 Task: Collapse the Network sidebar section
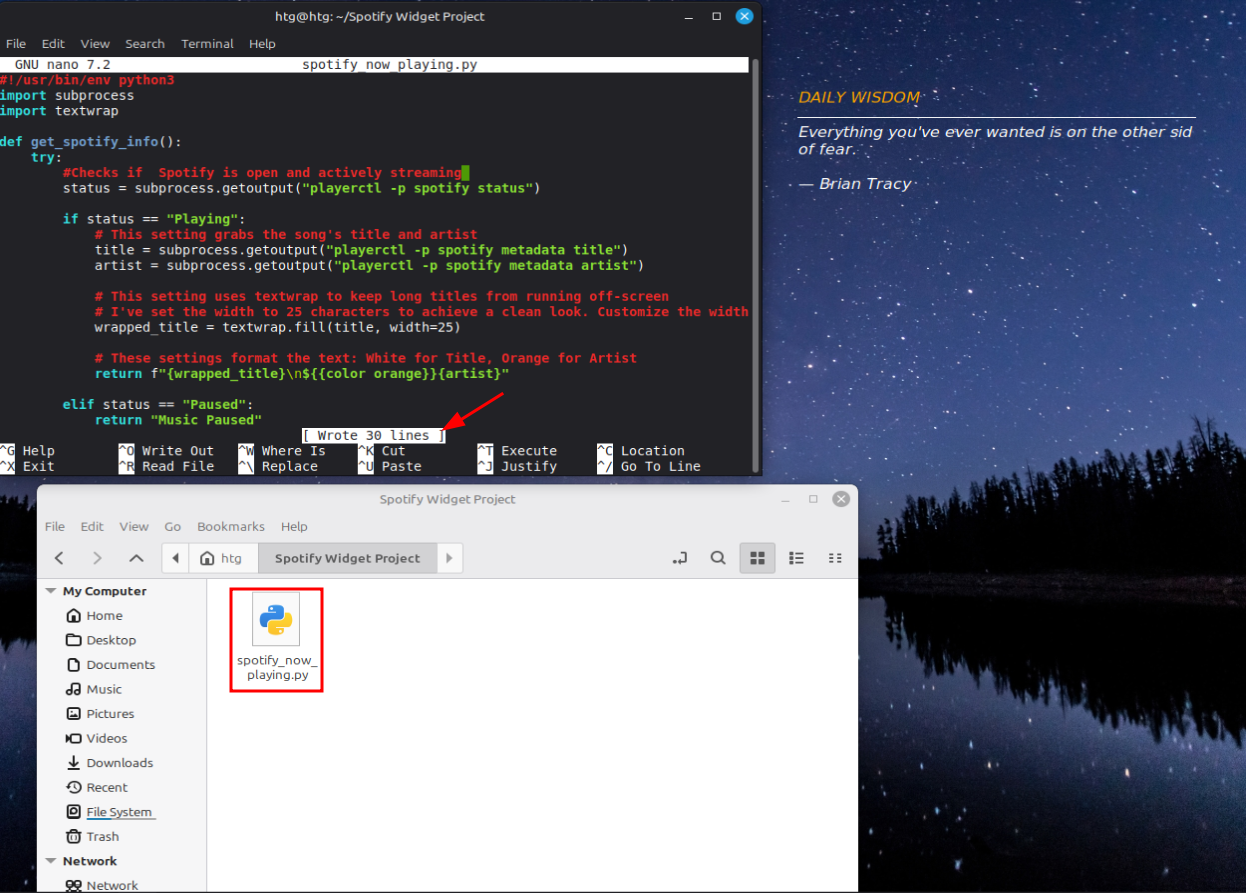click(x=51, y=861)
